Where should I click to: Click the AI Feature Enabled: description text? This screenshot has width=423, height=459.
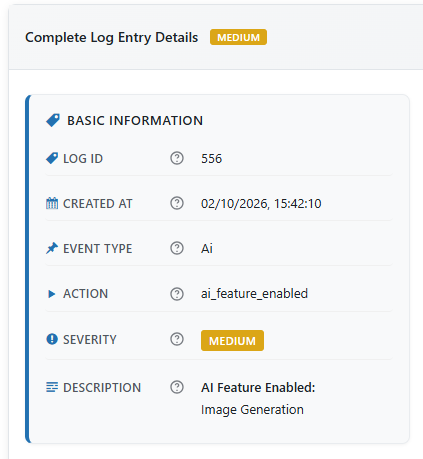(x=258, y=388)
